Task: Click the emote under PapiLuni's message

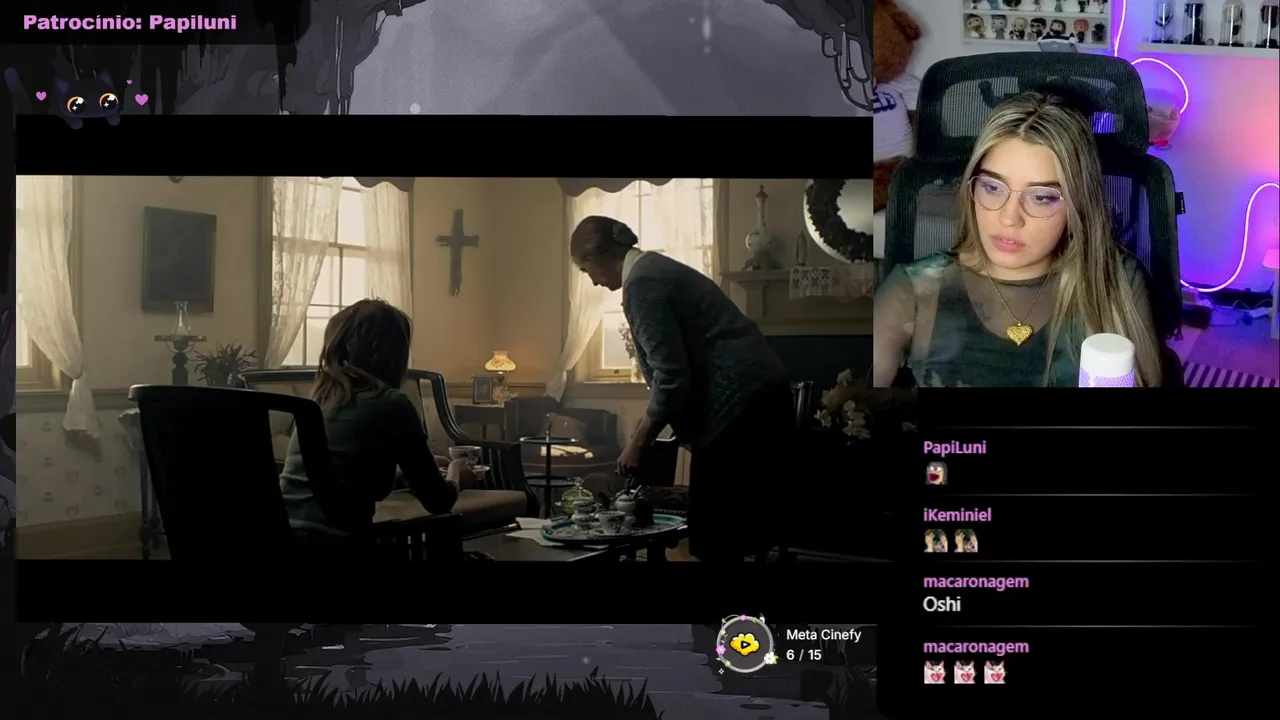Action: click(x=935, y=473)
